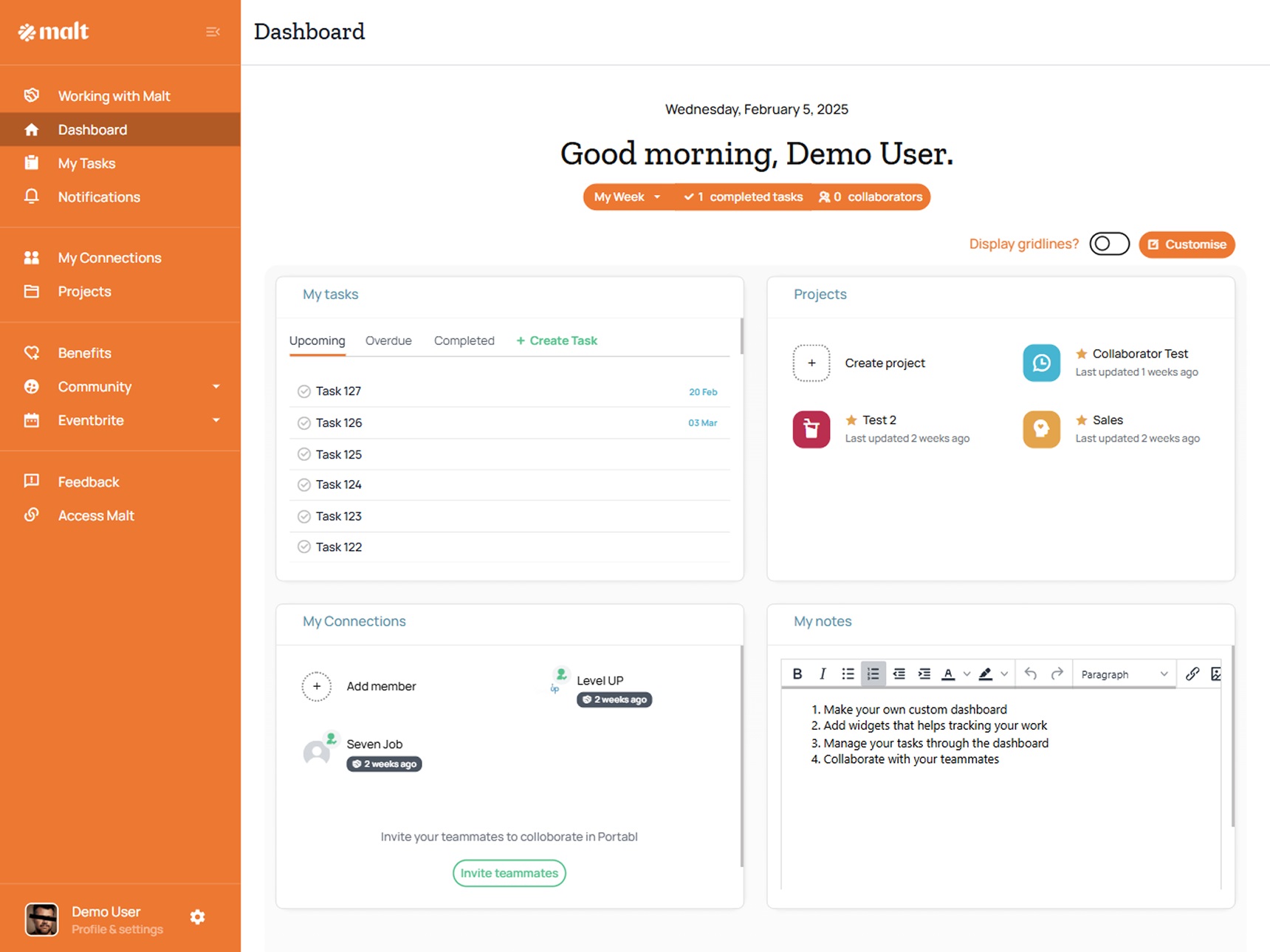
Task: Click the Bold formatting icon in notes
Action: pos(797,674)
